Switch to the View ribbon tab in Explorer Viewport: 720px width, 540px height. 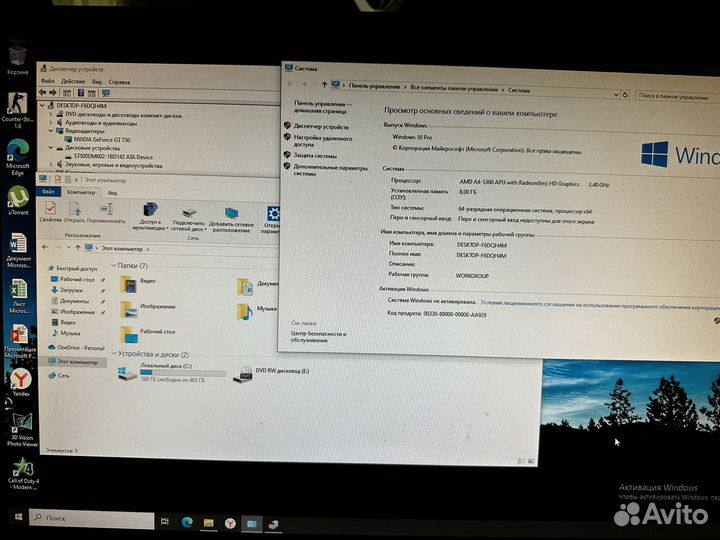112,193
